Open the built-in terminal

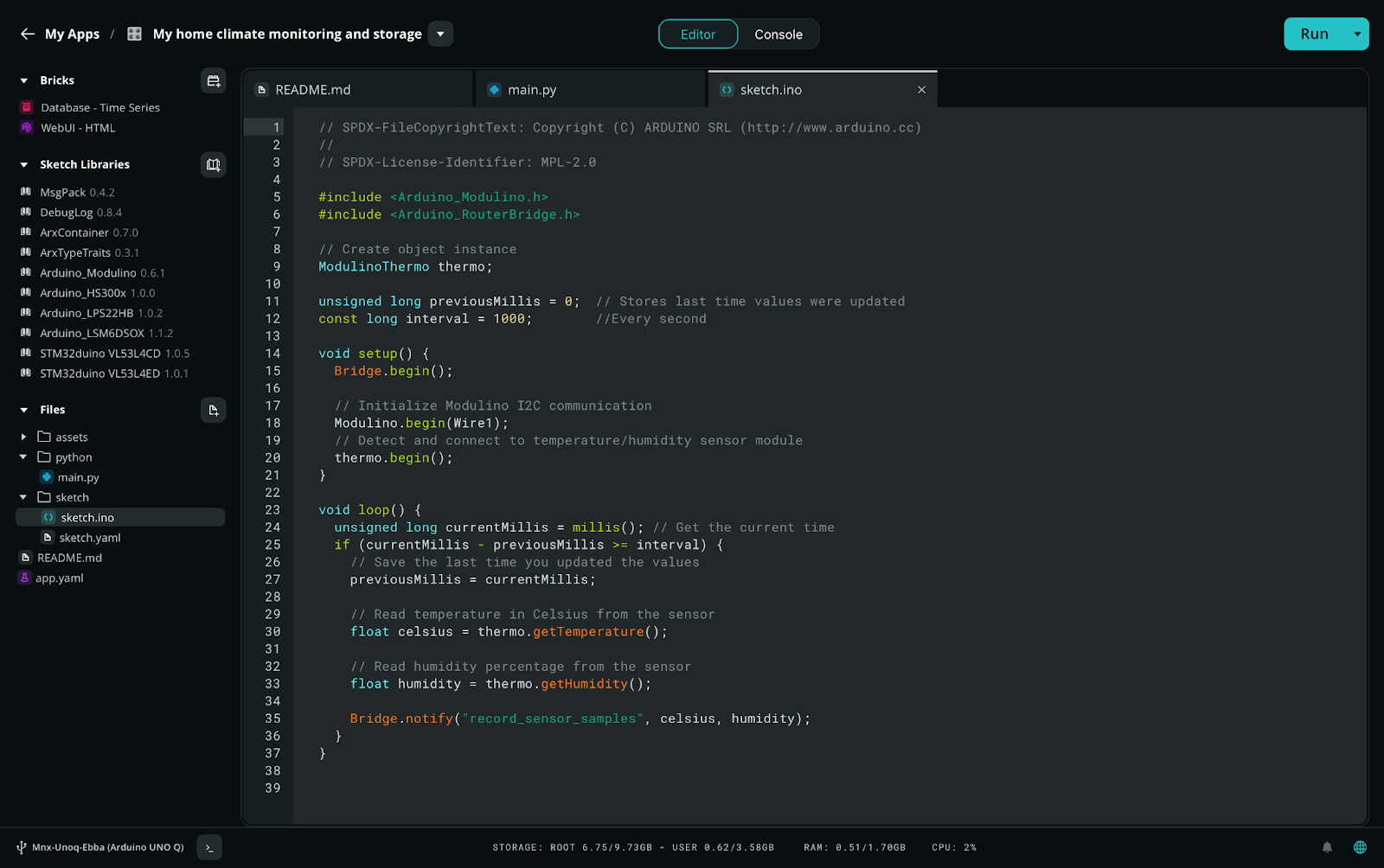(208, 847)
